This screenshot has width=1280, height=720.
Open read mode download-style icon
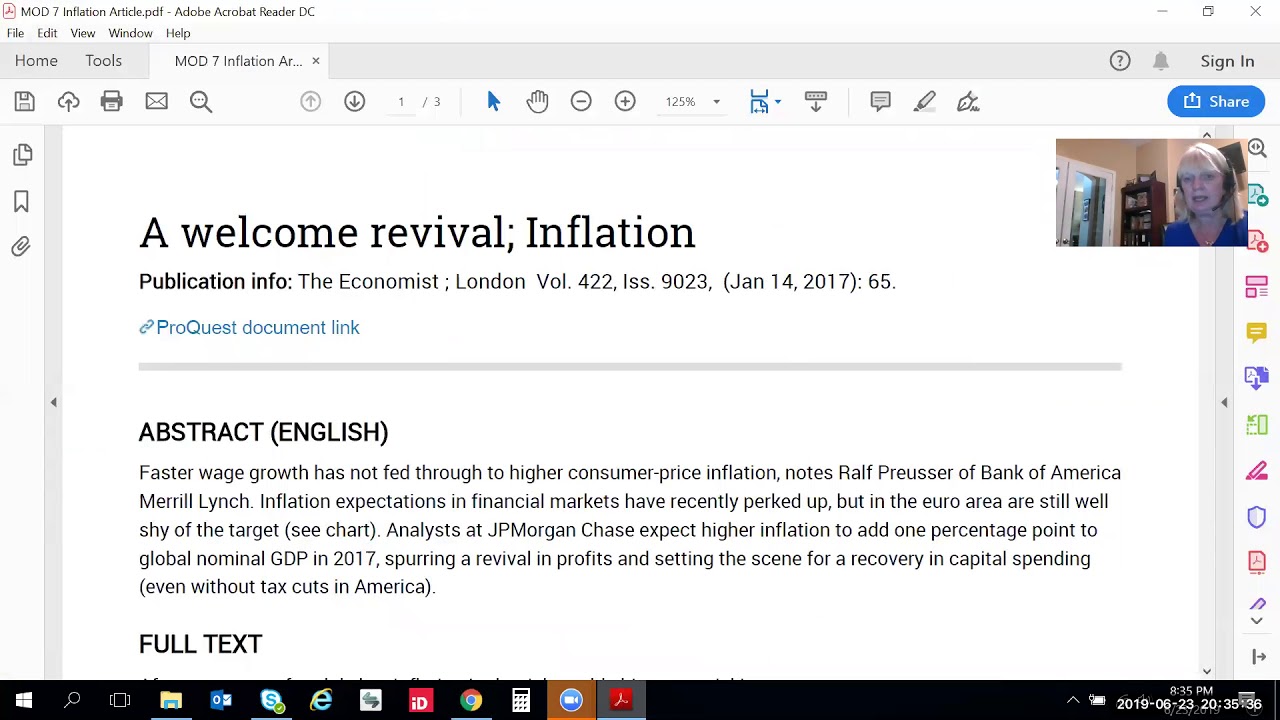(x=816, y=101)
